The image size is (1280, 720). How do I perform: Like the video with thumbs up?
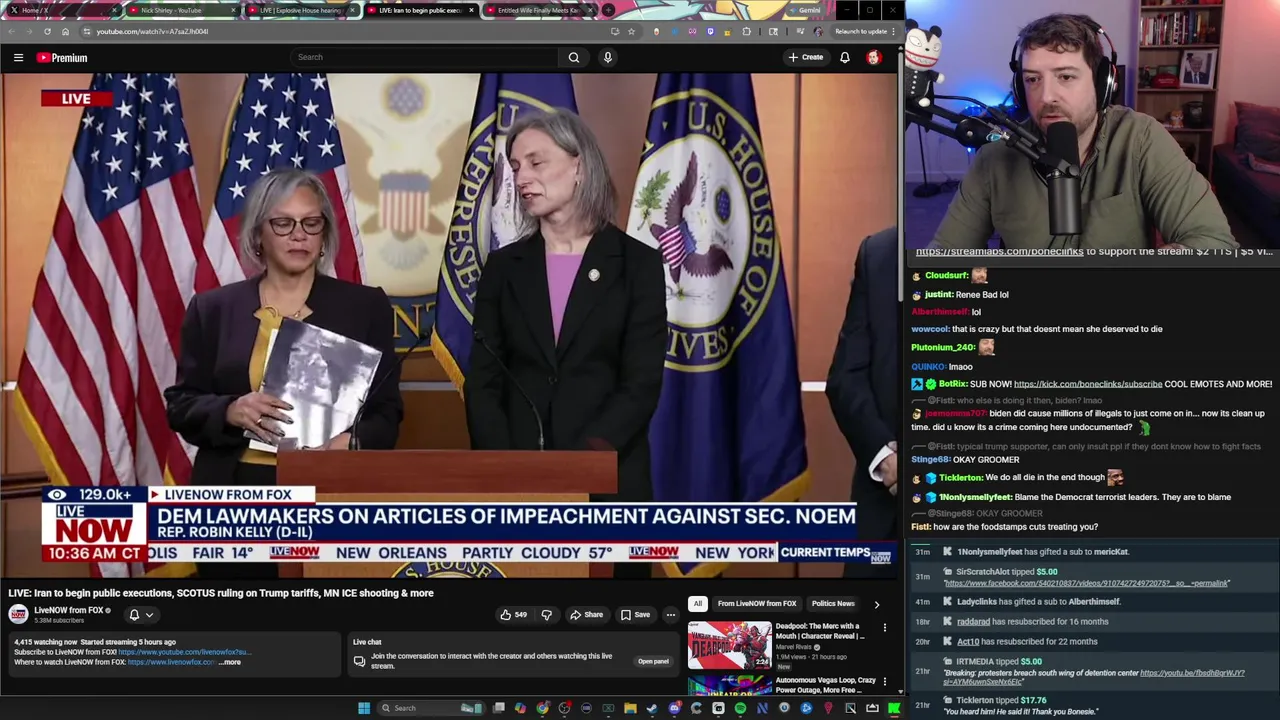514,615
